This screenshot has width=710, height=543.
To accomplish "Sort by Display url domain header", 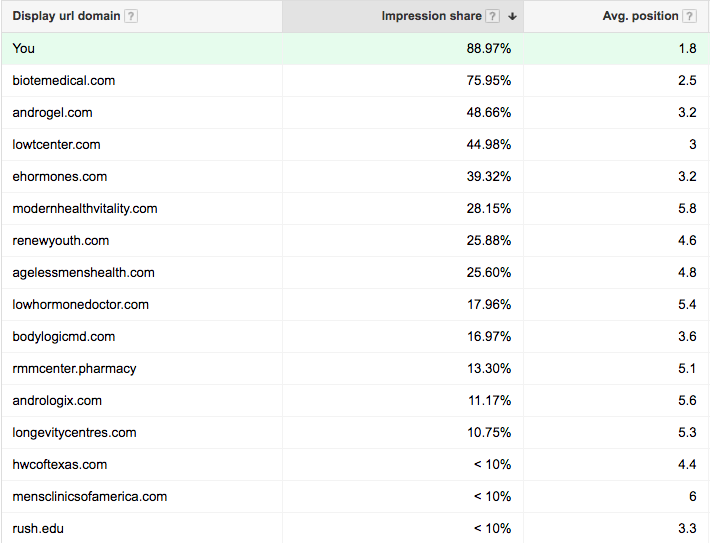I will click(66, 16).
